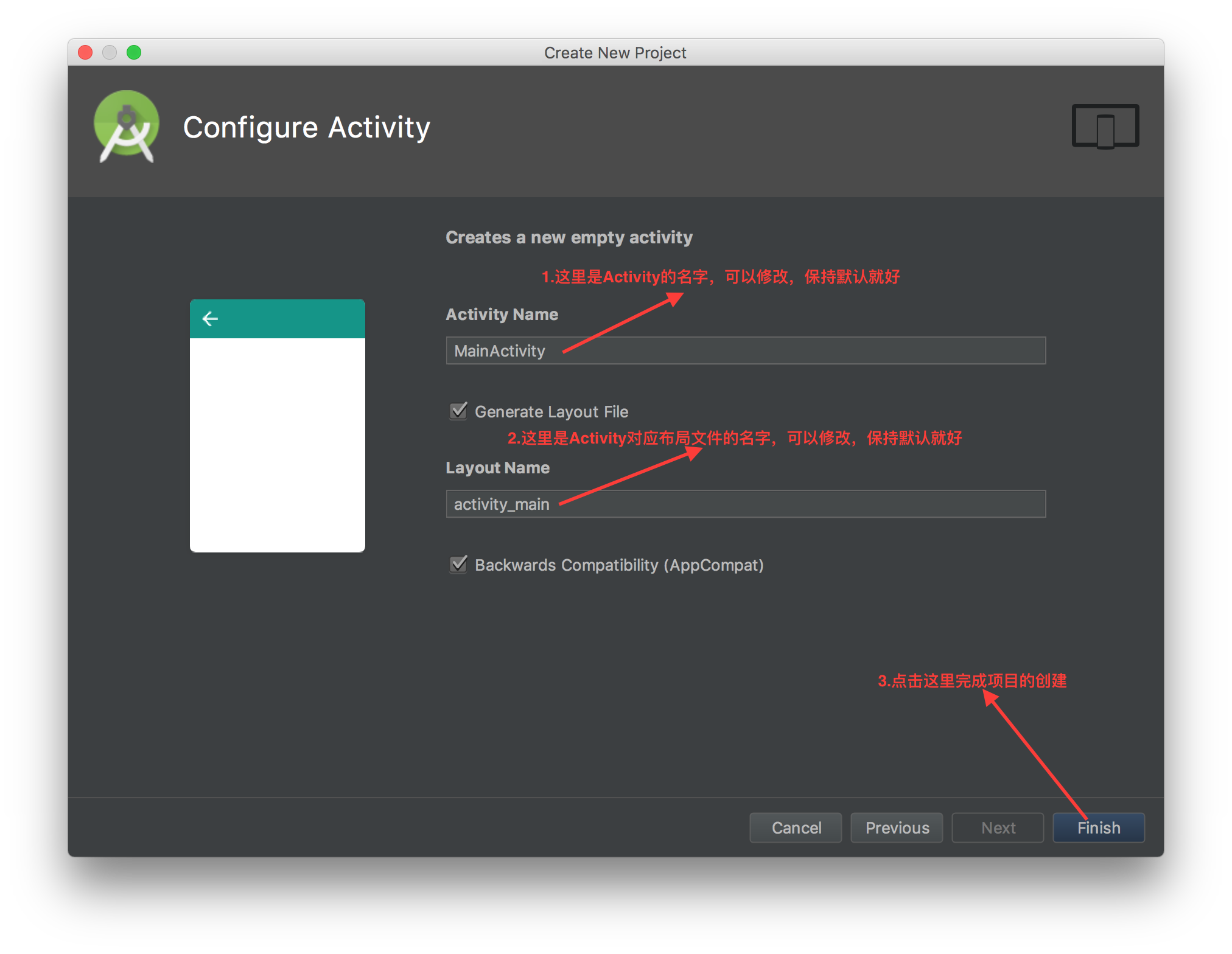Click the disabled Next button
1232x954 pixels.
click(x=998, y=827)
